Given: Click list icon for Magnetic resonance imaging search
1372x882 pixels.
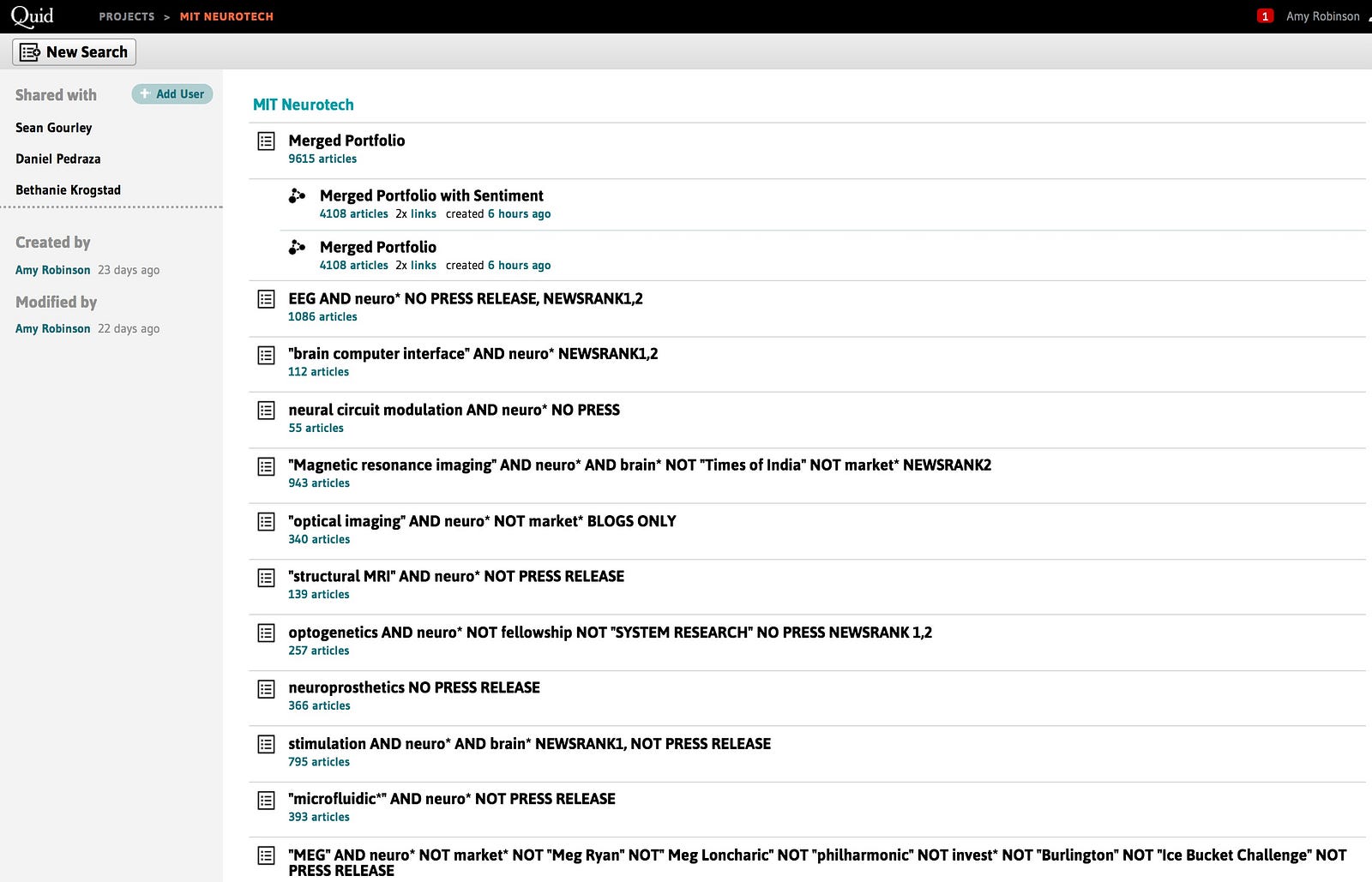Looking at the screenshot, I should pos(267,466).
